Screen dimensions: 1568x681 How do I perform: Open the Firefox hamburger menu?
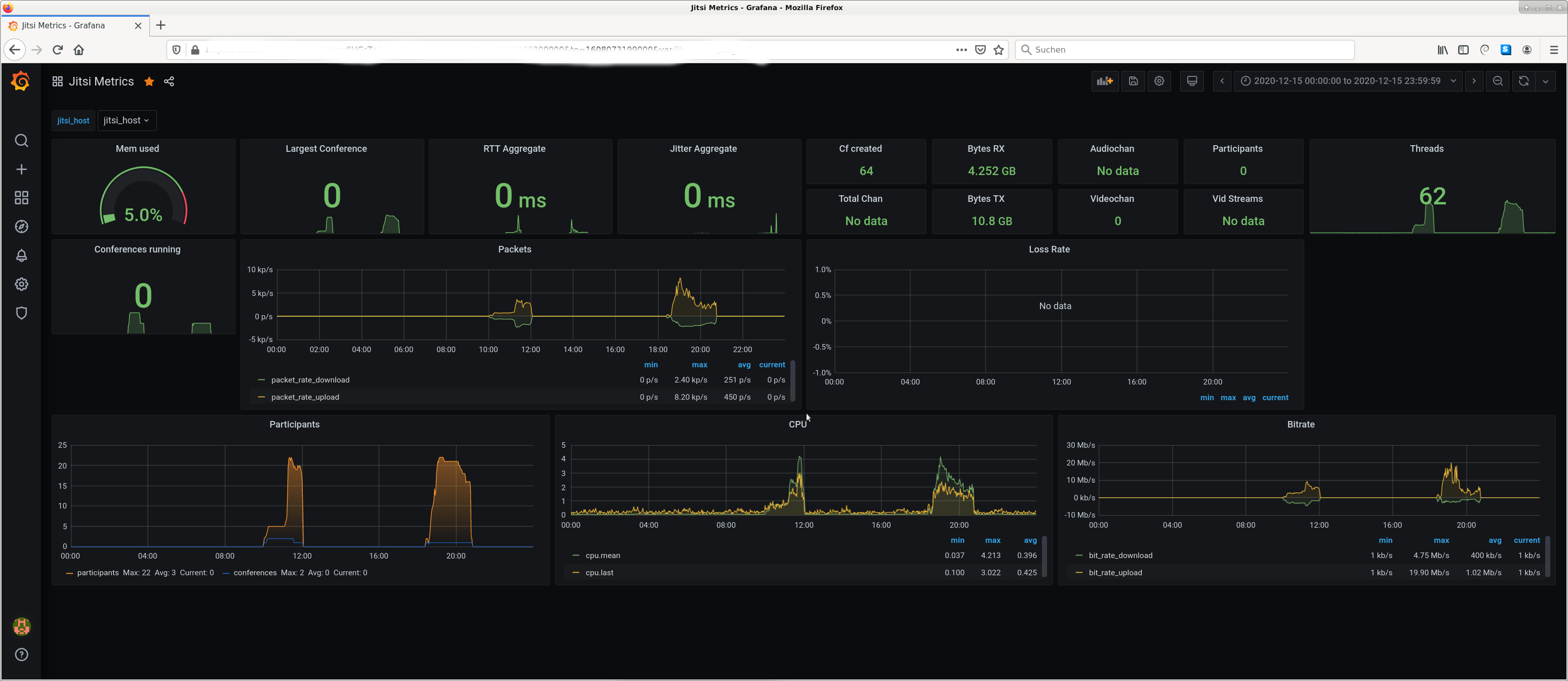coord(1553,50)
